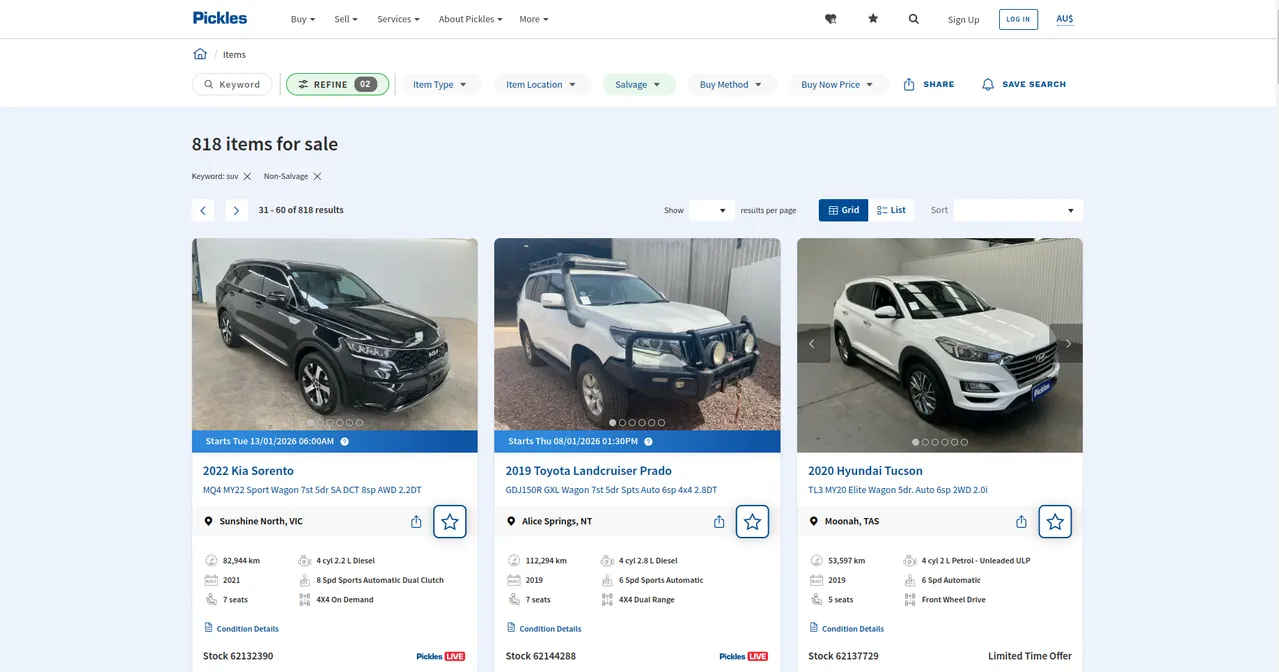Open the results per page dropdown
The height and width of the screenshot is (672, 1279).
(712, 210)
